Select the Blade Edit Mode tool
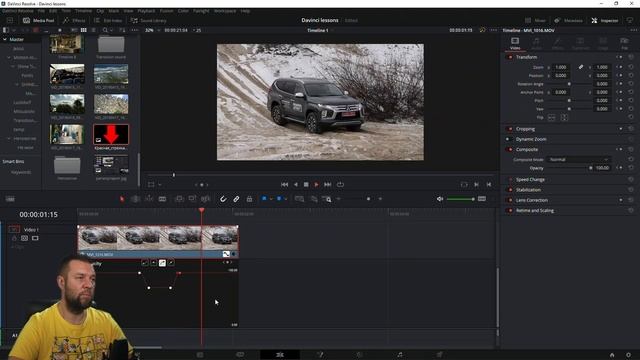The height and width of the screenshot is (360, 640). 162,199
